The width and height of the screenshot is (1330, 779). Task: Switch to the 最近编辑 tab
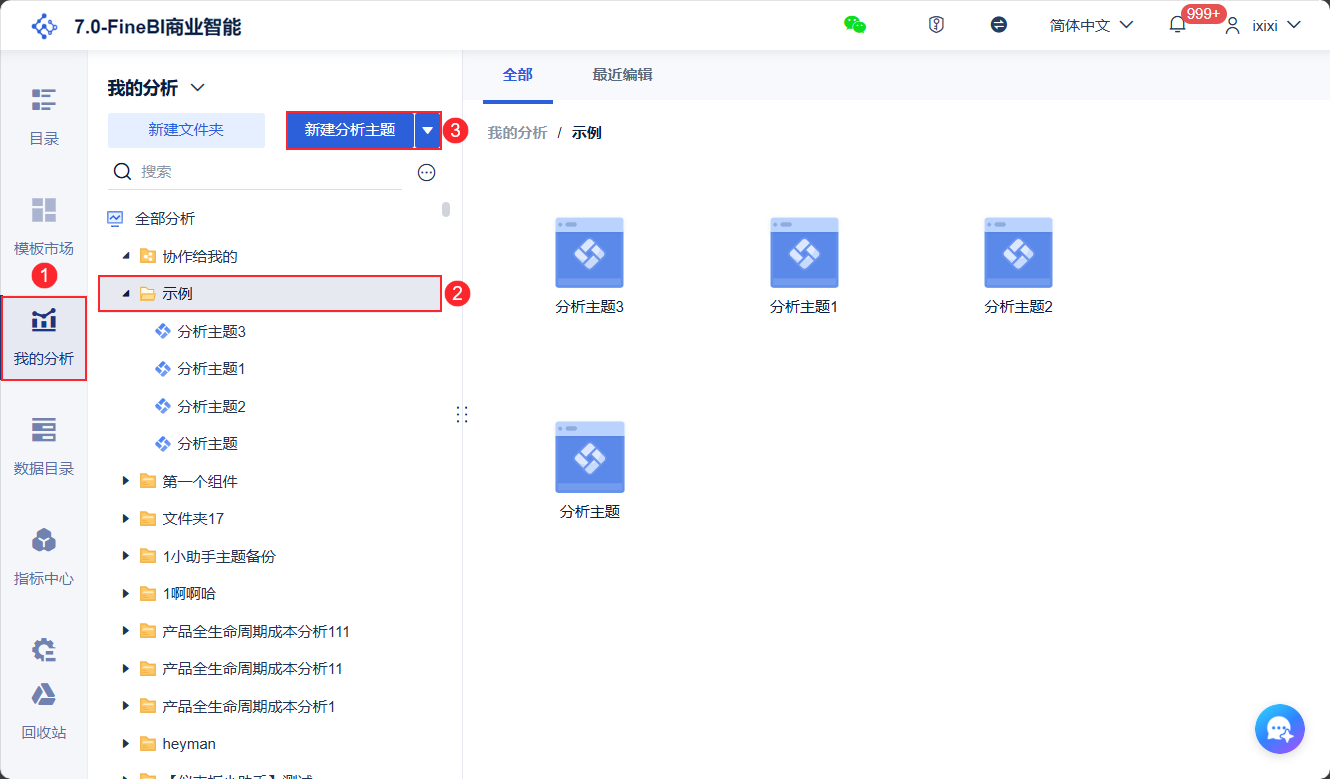point(622,75)
